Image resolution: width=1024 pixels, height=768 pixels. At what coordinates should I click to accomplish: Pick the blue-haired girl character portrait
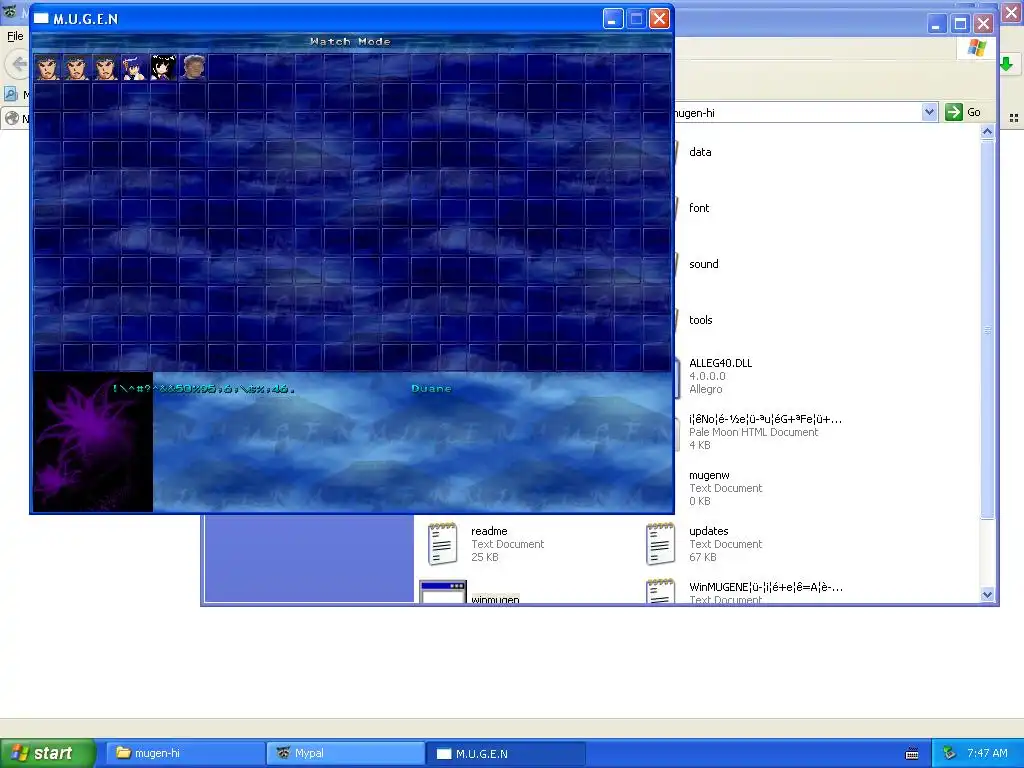point(135,67)
